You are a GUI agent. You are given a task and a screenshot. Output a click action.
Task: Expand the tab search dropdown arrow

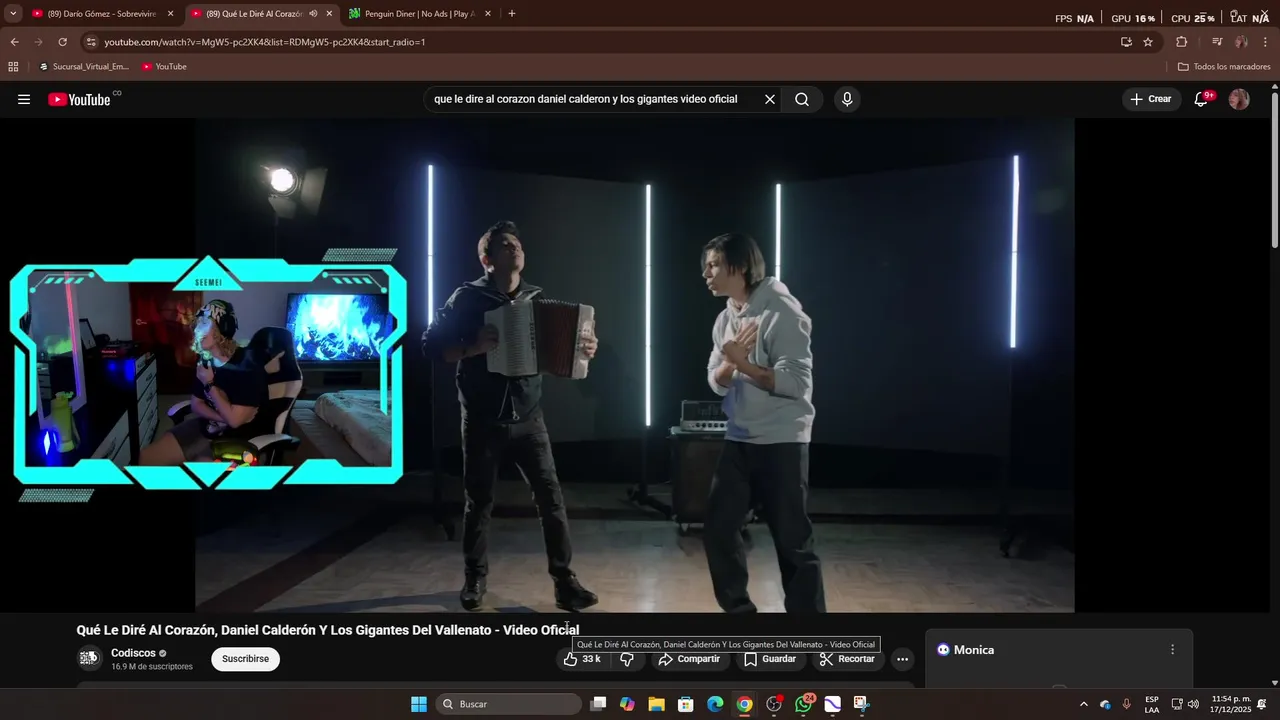[x=13, y=14]
